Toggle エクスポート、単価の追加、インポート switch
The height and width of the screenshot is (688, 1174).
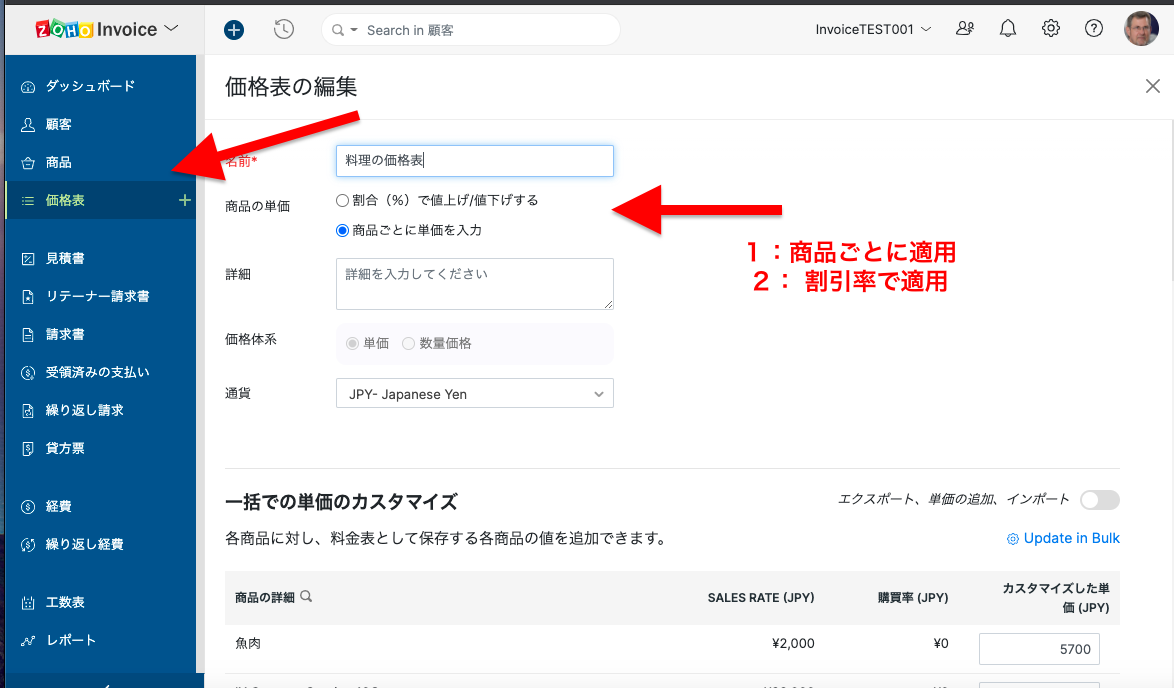[1099, 500]
